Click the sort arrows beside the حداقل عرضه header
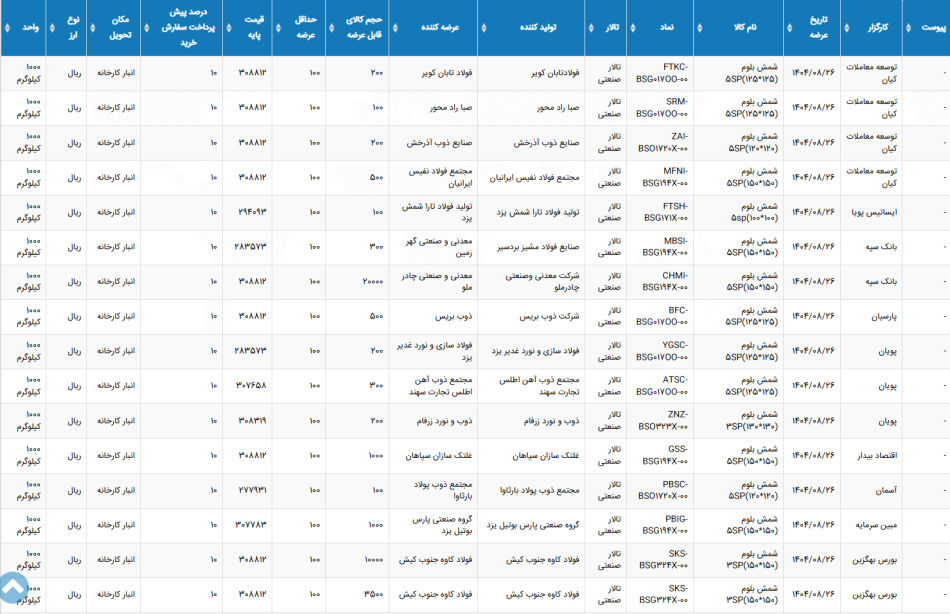 279,28
